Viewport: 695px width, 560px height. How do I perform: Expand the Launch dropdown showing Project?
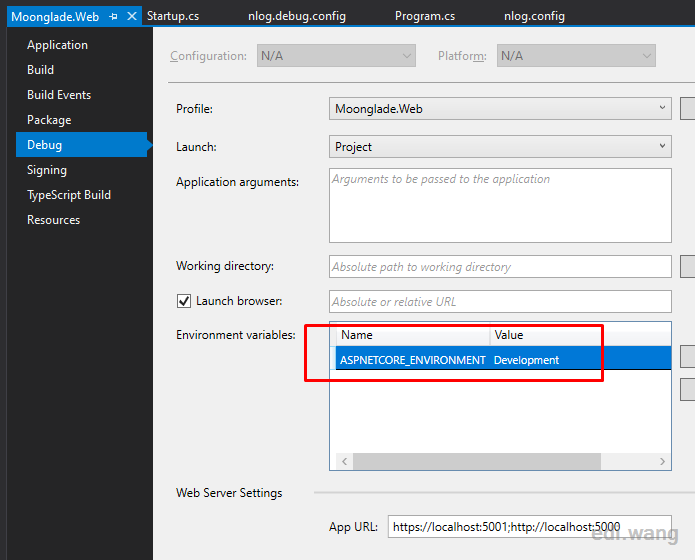(x=500, y=146)
